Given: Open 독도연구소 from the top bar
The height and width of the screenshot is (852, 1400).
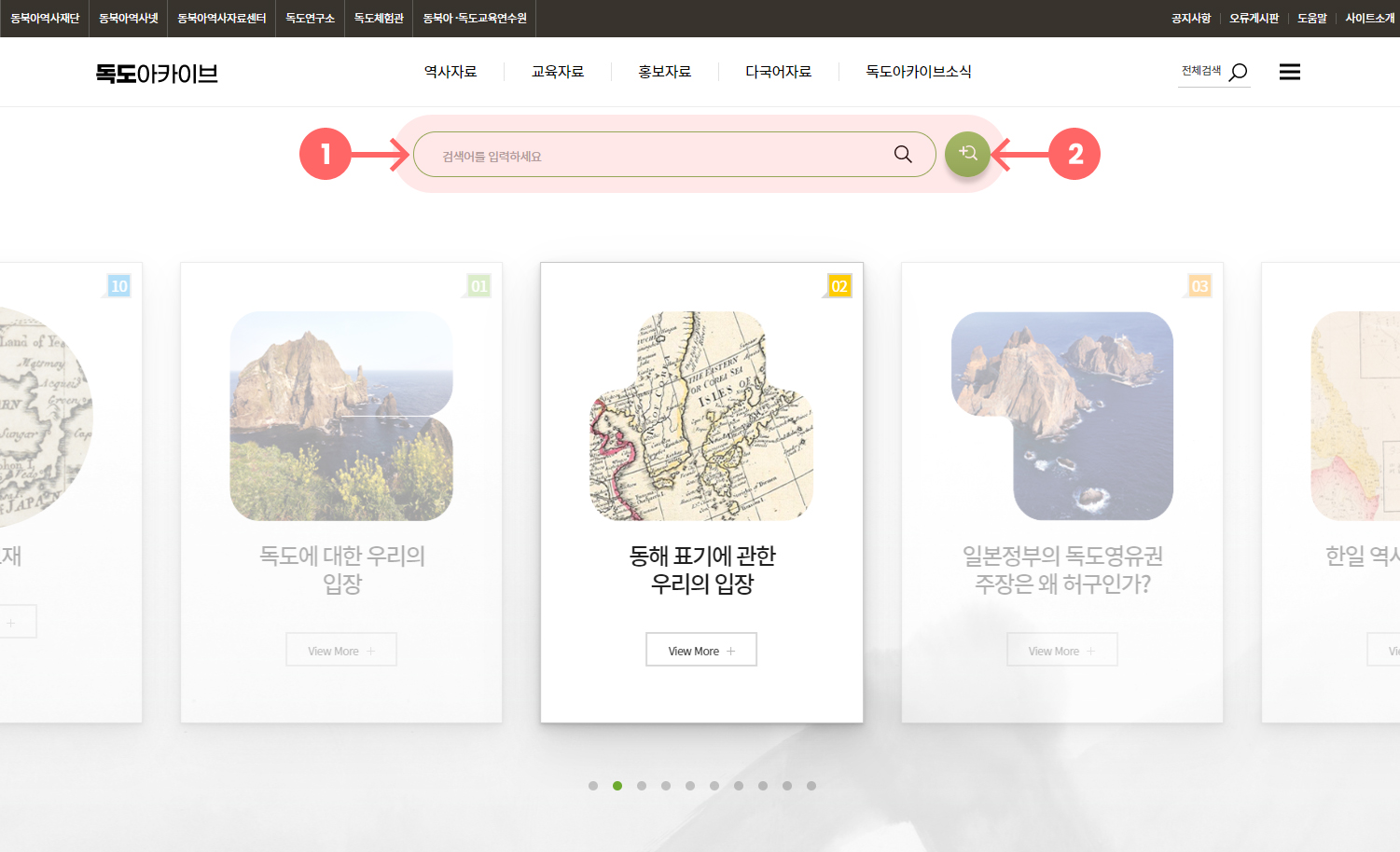Looking at the screenshot, I should click(309, 18).
